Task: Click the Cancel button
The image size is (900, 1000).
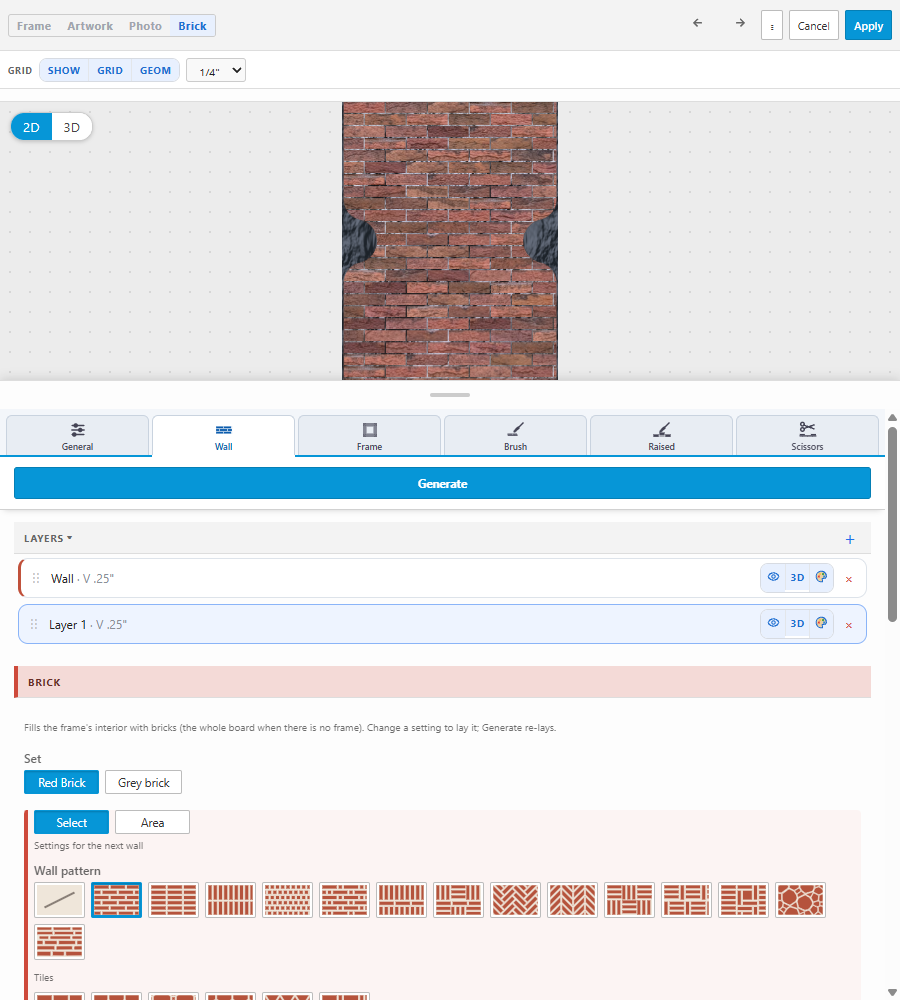Action: (813, 26)
